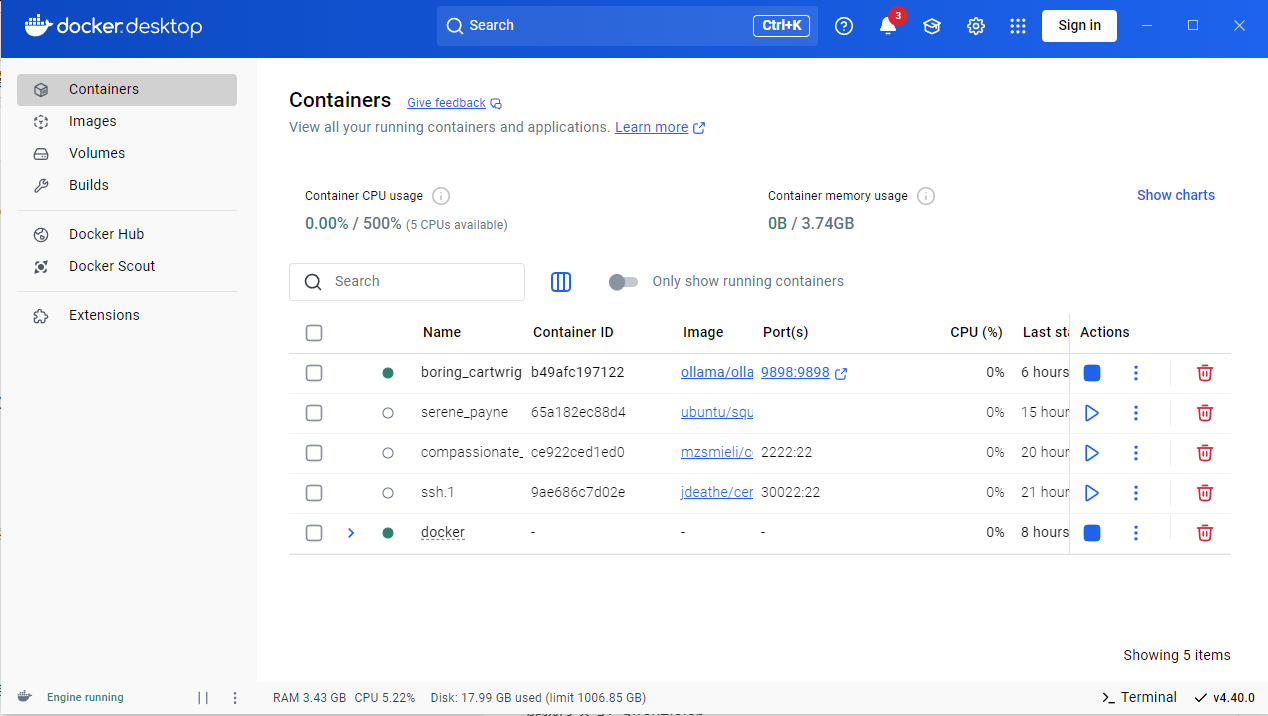Start the compassionate container

[1092, 453]
